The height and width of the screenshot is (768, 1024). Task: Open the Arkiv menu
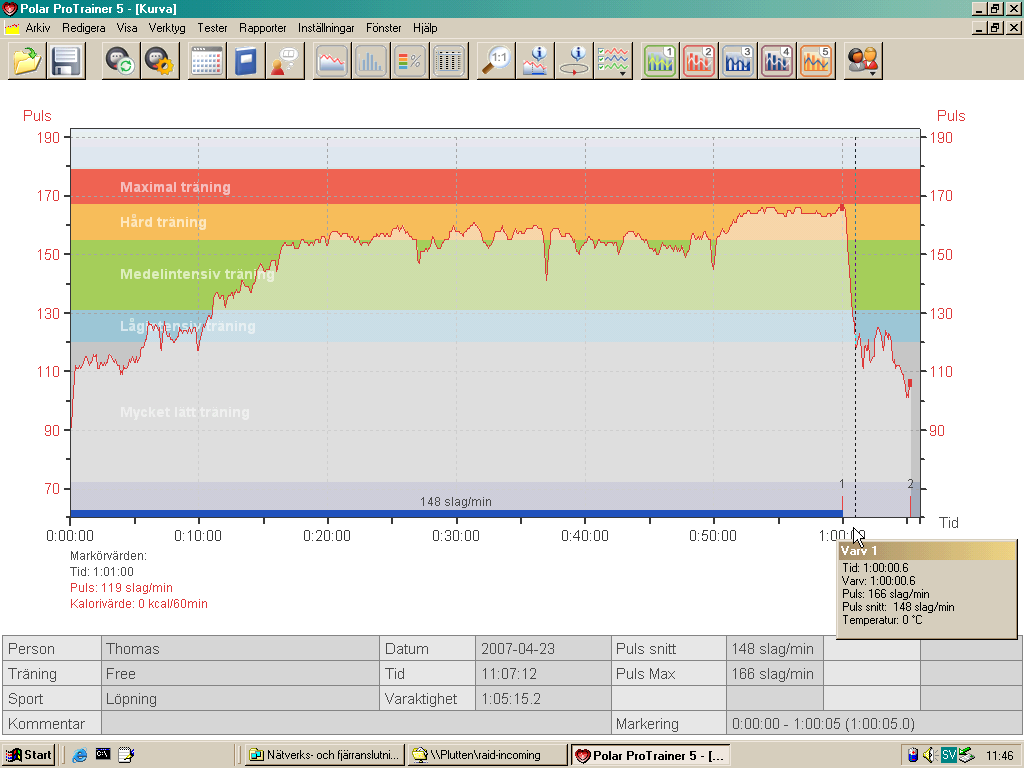(x=38, y=28)
